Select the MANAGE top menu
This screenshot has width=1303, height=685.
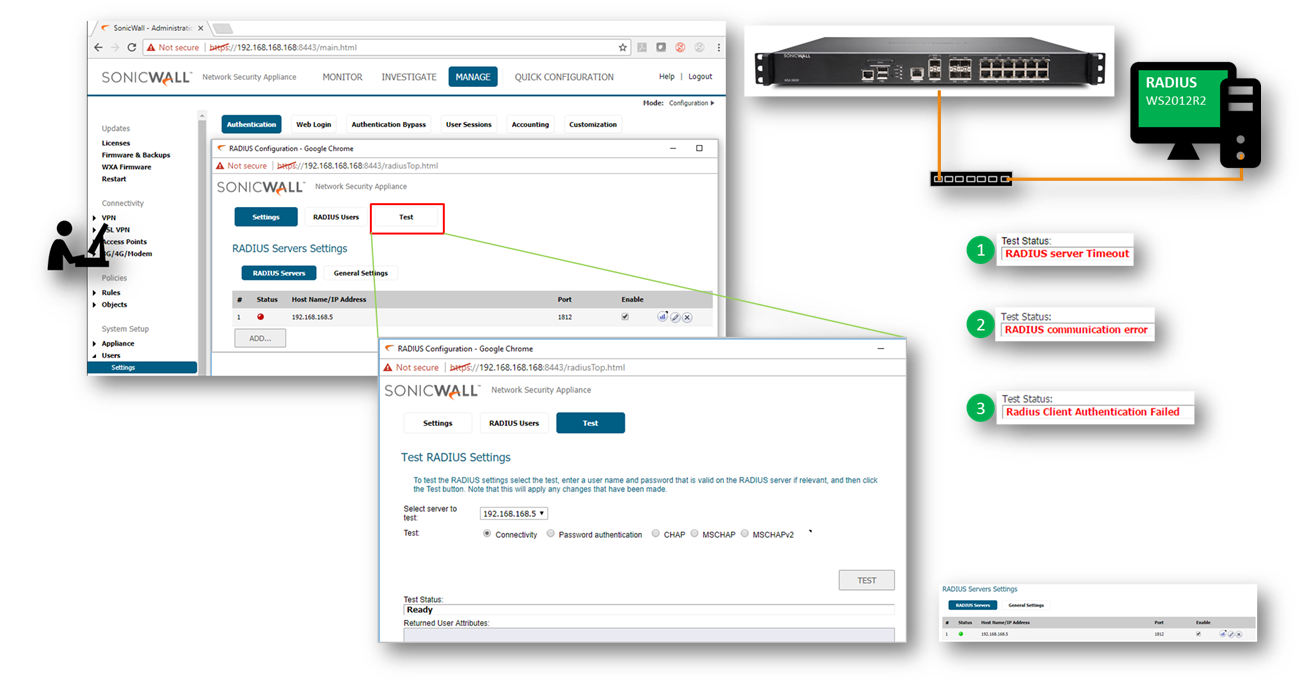pyautogui.click(x=473, y=77)
